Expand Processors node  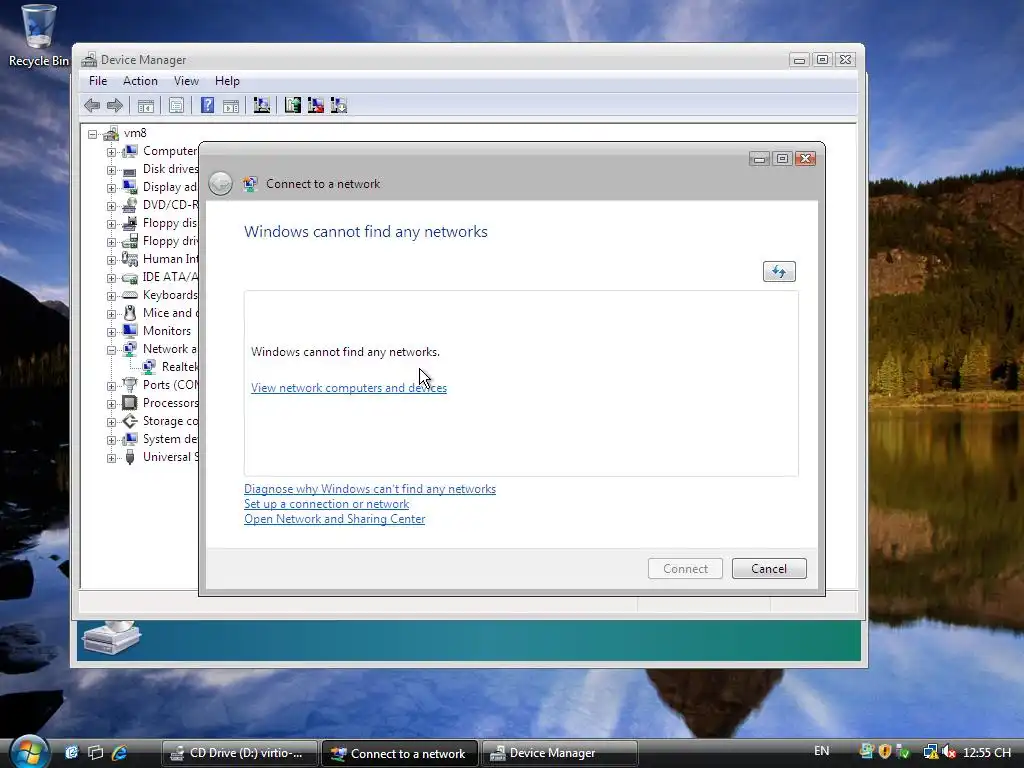click(x=111, y=404)
